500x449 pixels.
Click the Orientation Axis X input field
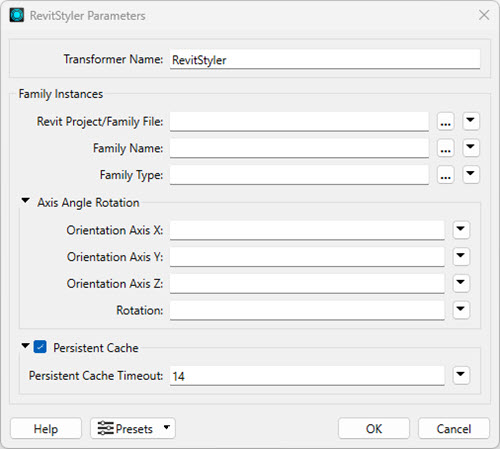pyautogui.click(x=307, y=230)
